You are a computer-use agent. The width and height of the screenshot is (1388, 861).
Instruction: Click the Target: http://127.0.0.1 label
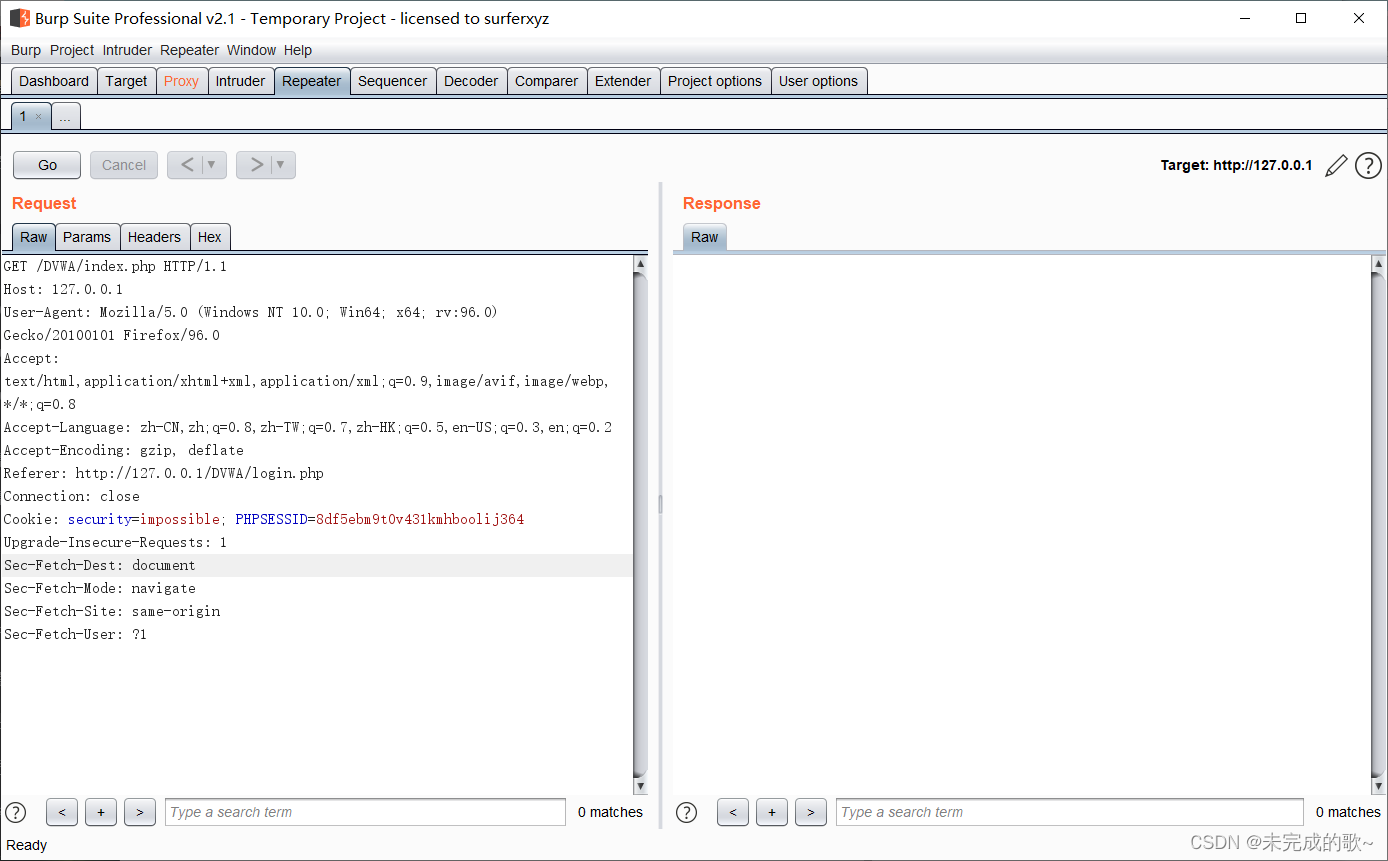(1236, 166)
